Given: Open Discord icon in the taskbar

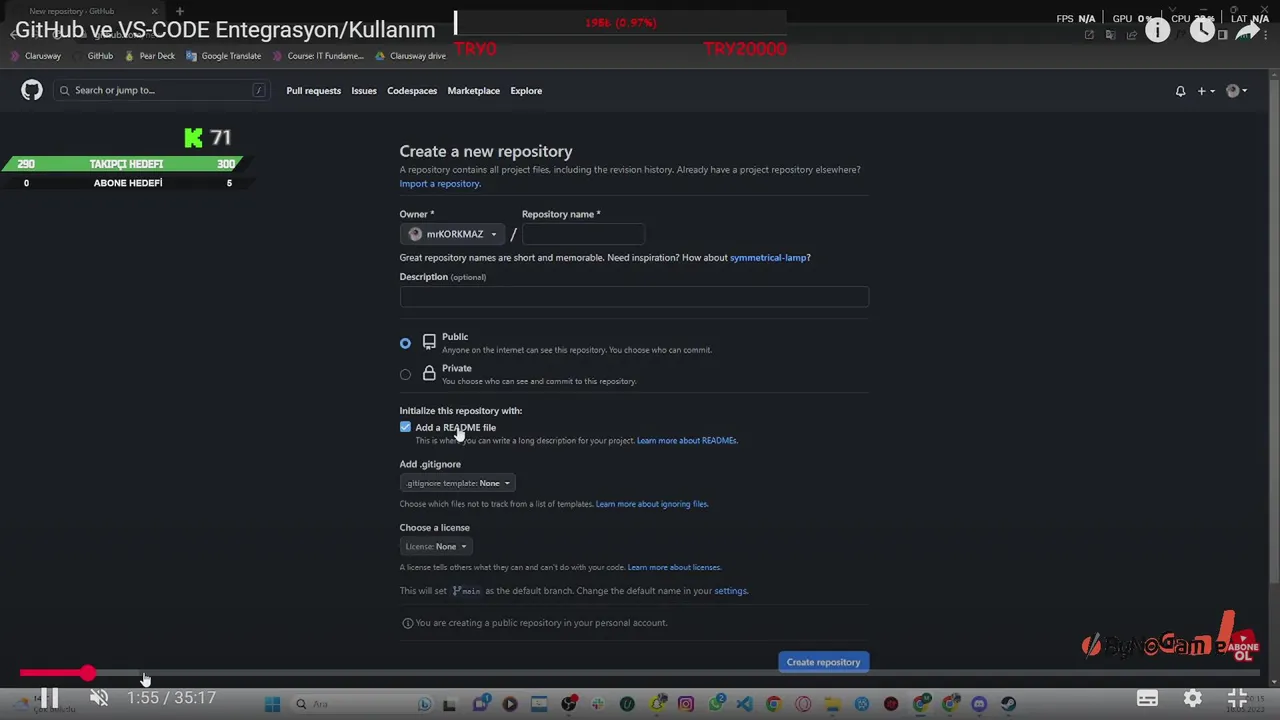Looking at the screenshot, I should pyautogui.click(x=979, y=704).
